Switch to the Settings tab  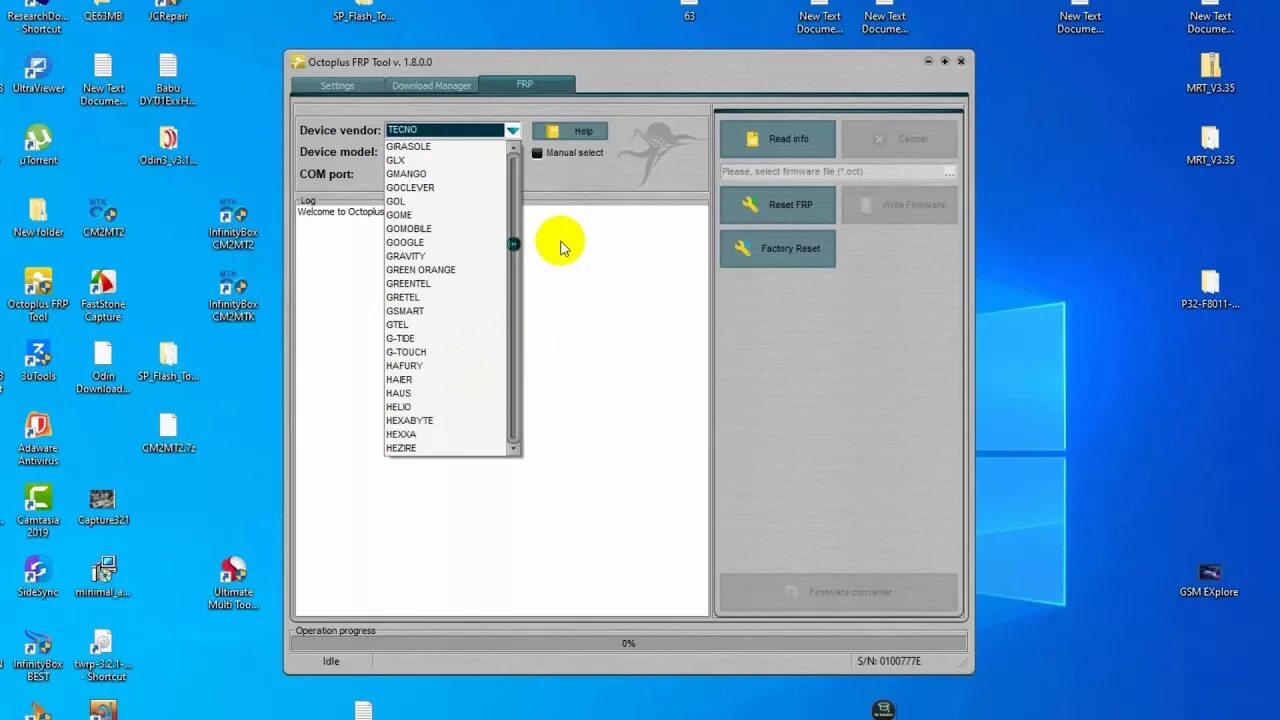click(337, 86)
